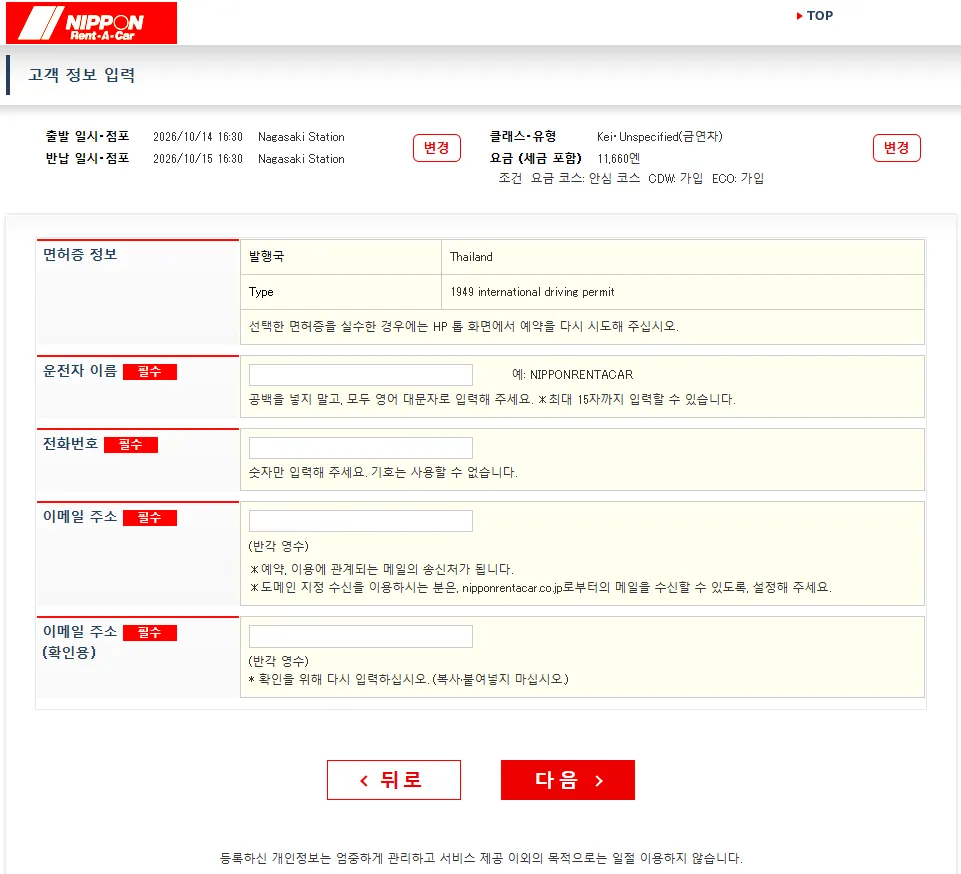
Task: Click the 요금 코스: 안심 코스 text
Action: click(585, 178)
